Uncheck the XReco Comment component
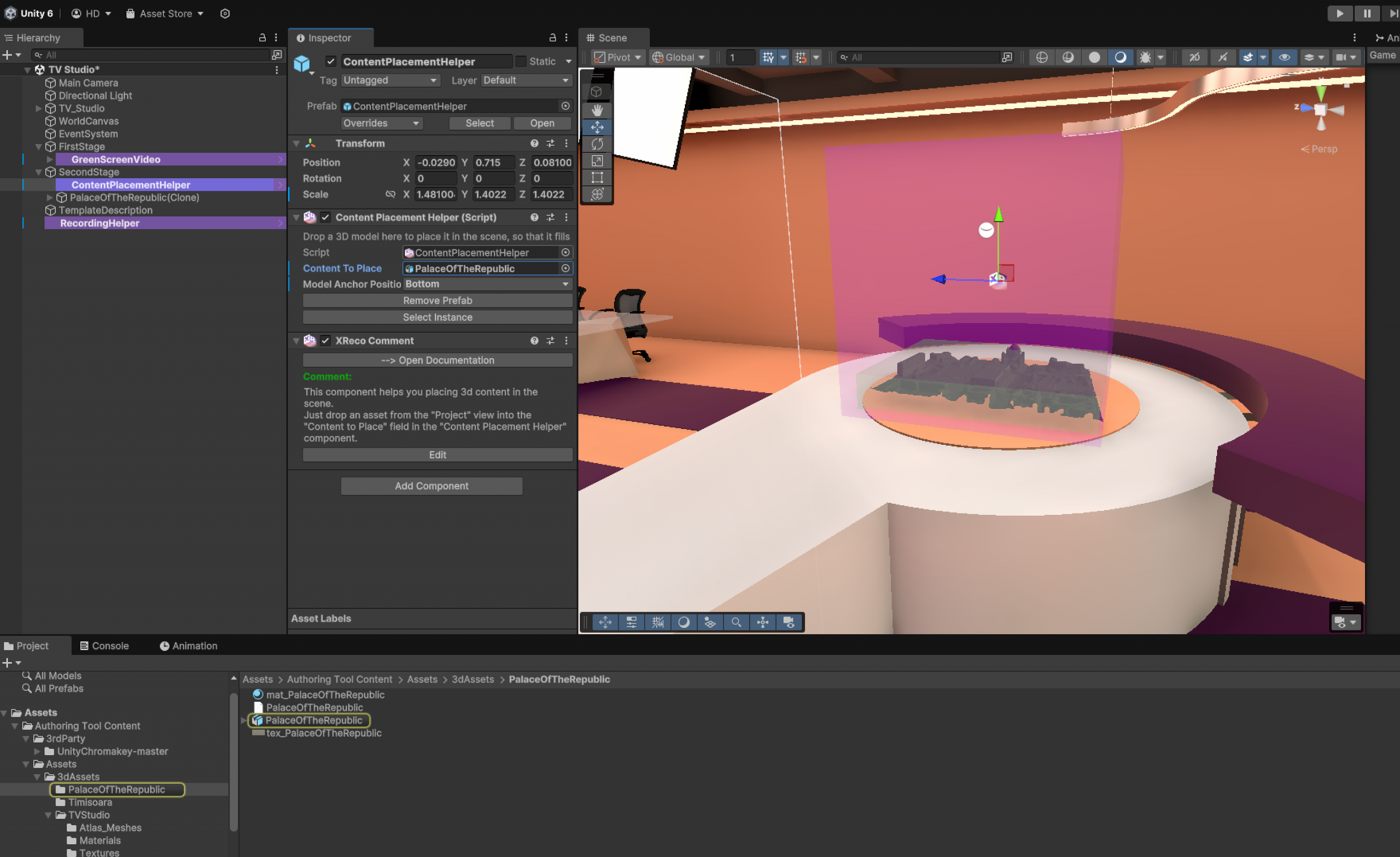 [325, 340]
